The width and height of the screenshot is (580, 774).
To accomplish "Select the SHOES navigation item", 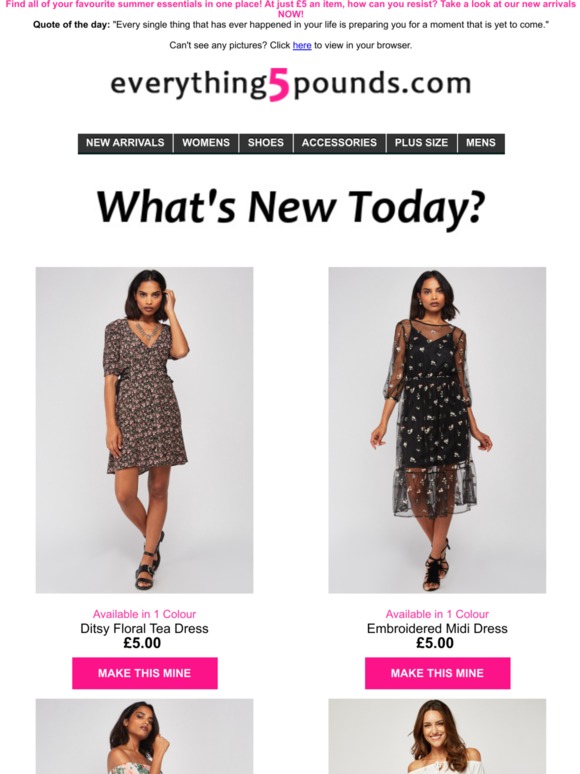I will 266,143.
